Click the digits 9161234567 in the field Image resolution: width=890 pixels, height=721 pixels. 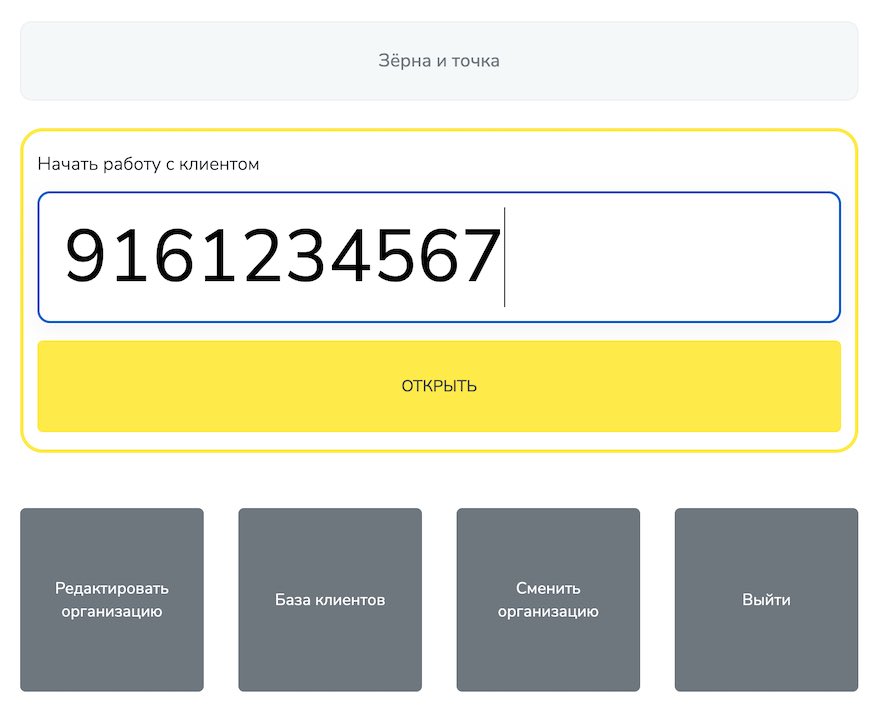(283, 256)
